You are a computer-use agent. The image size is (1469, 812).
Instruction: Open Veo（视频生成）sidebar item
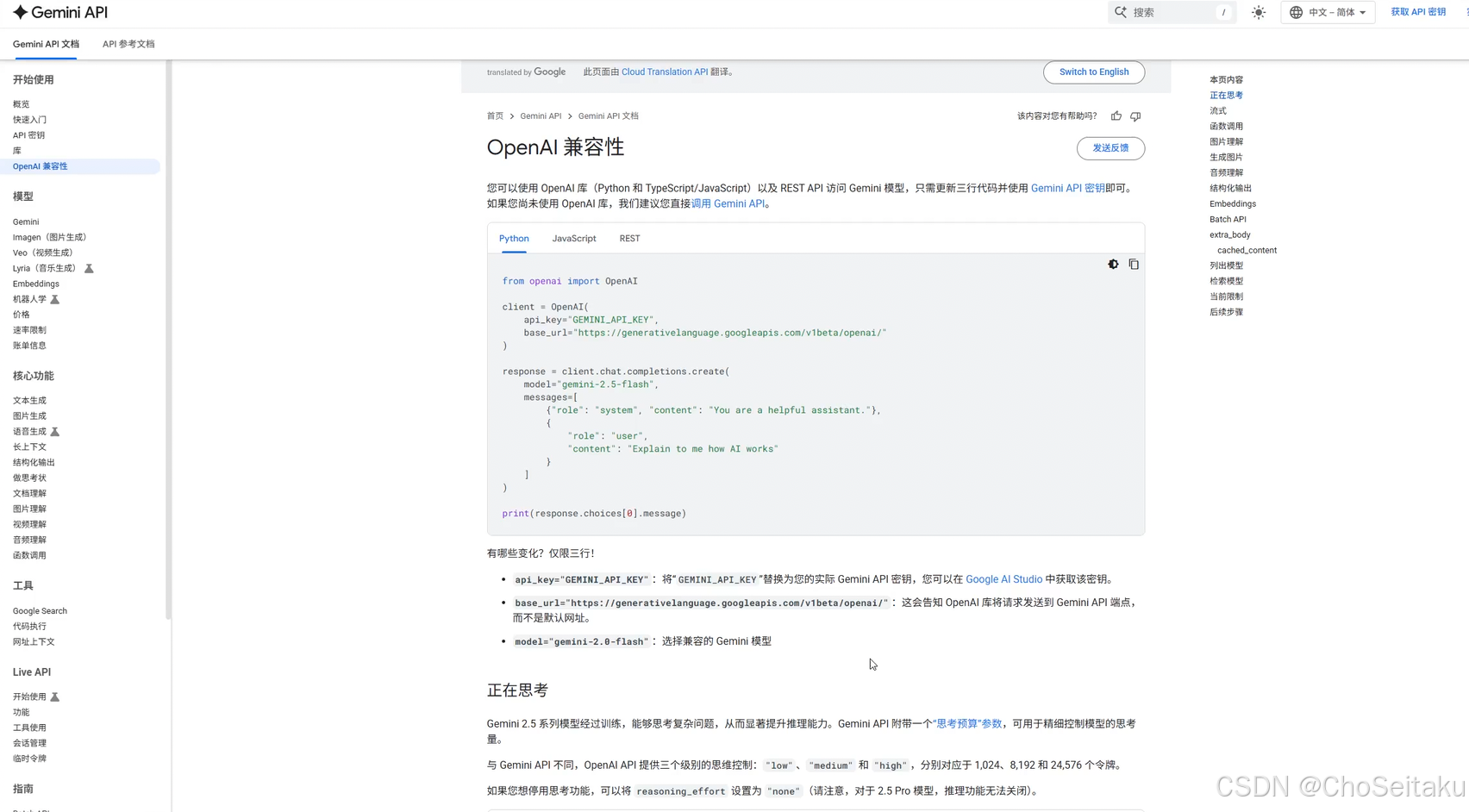(43, 253)
